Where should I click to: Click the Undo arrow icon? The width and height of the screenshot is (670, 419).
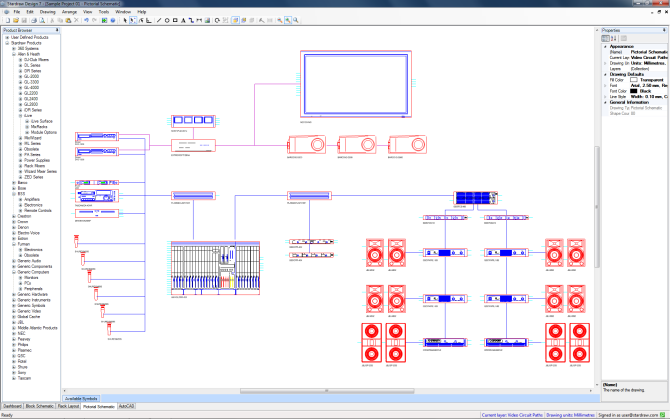(x=89, y=20)
